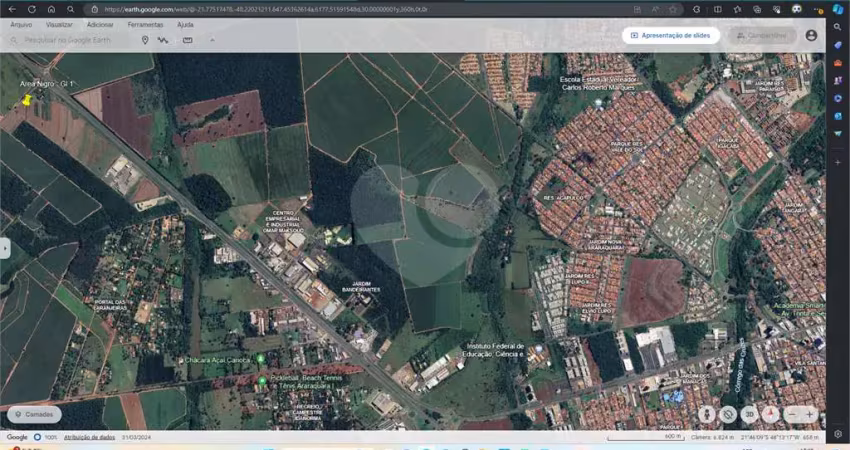Click the Street View pegman icon
The width and height of the screenshot is (850, 450).
tap(707, 414)
